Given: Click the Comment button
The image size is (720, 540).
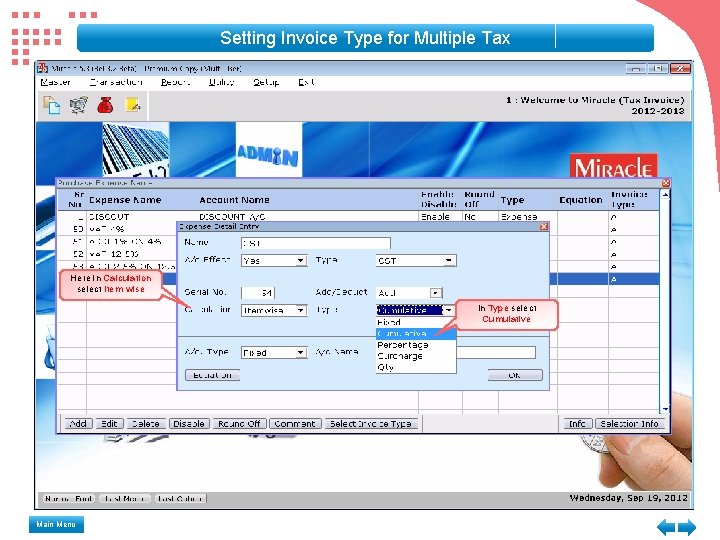Looking at the screenshot, I should 294,424.
